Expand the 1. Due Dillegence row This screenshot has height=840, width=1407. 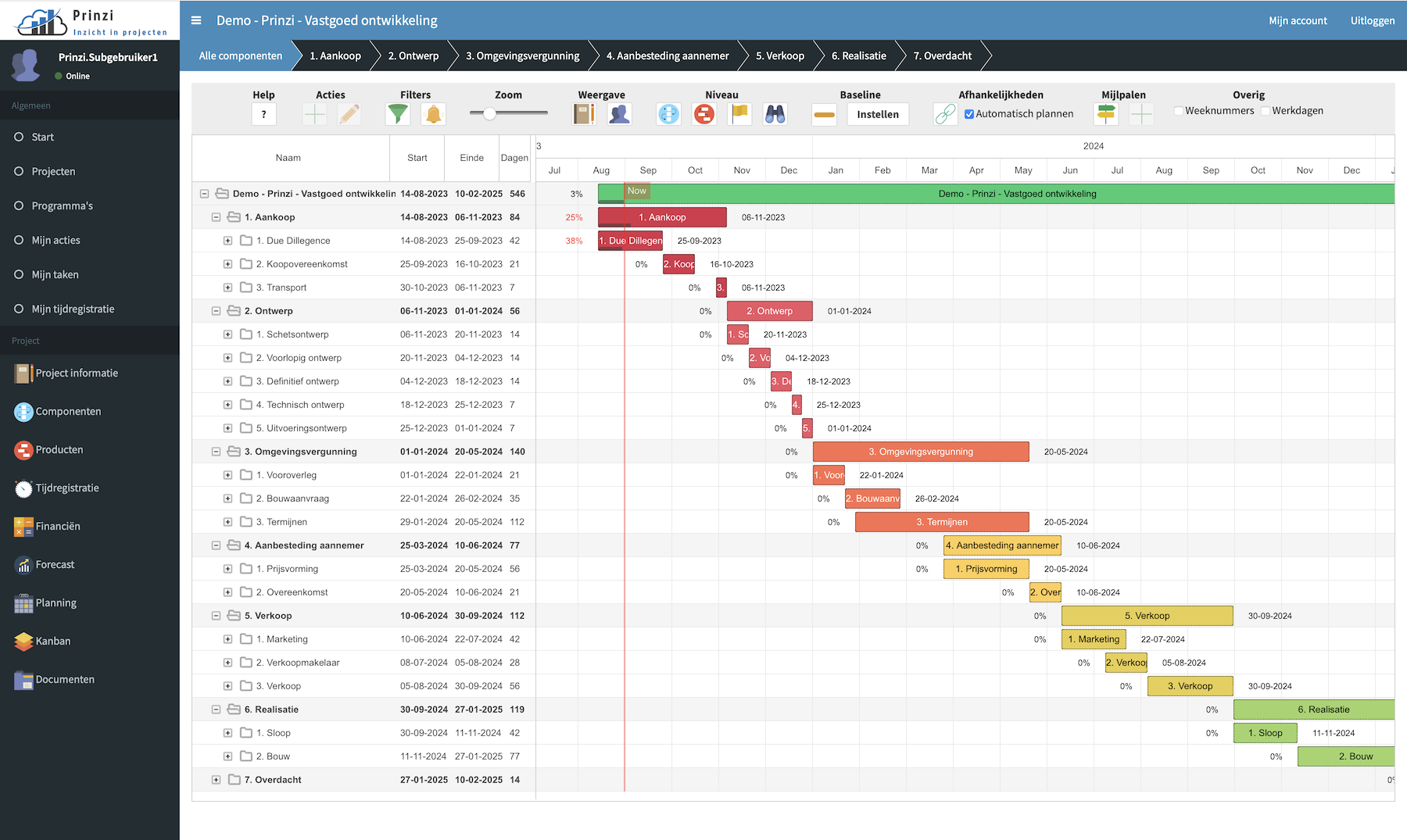[x=227, y=241]
